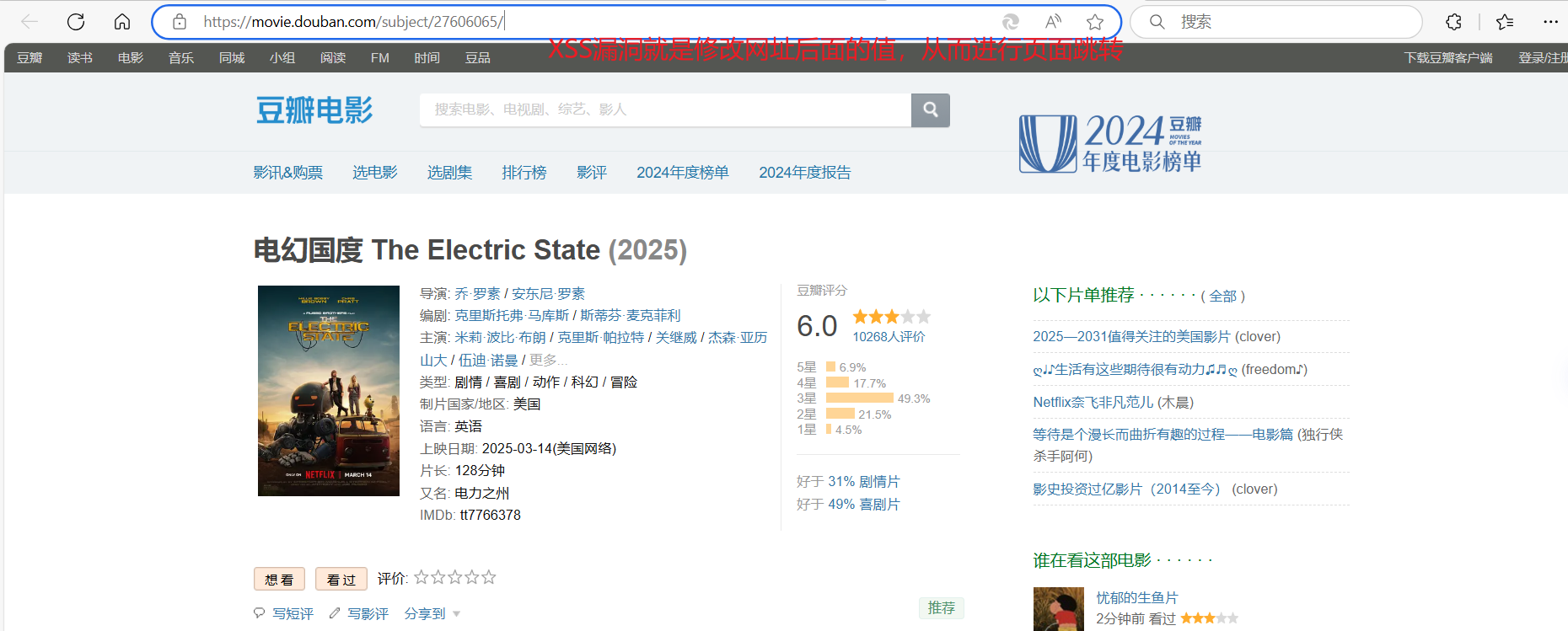Add page to favorites with the star icon
Screen dimensions: 1568x631
tap(1095, 22)
